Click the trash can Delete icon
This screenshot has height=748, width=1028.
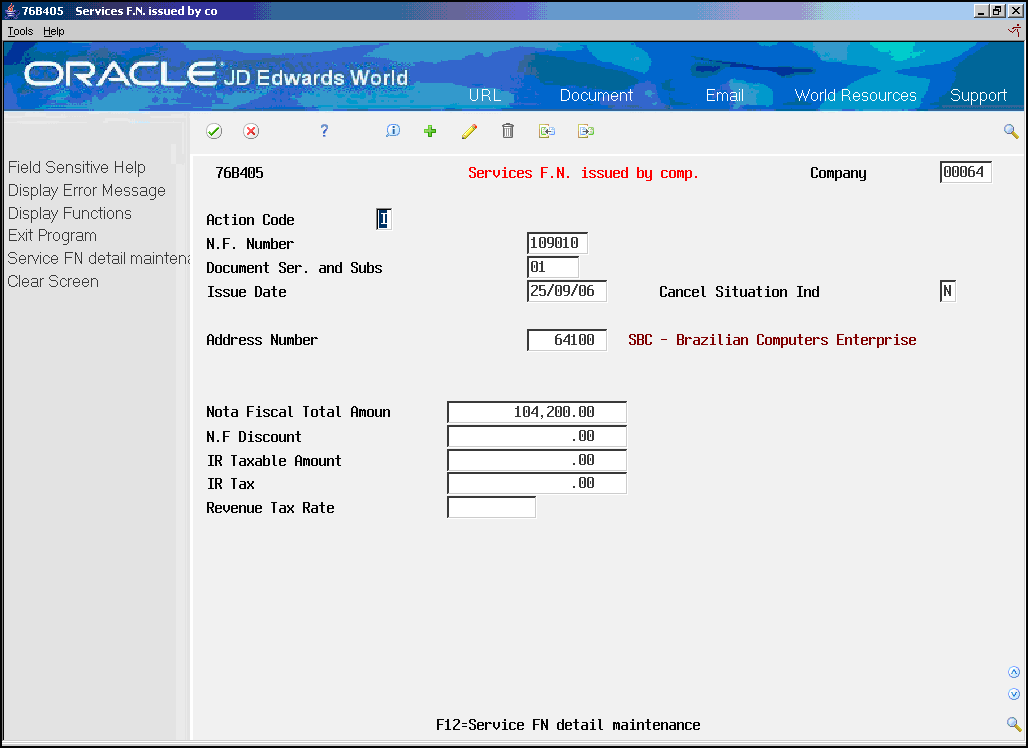[507, 130]
